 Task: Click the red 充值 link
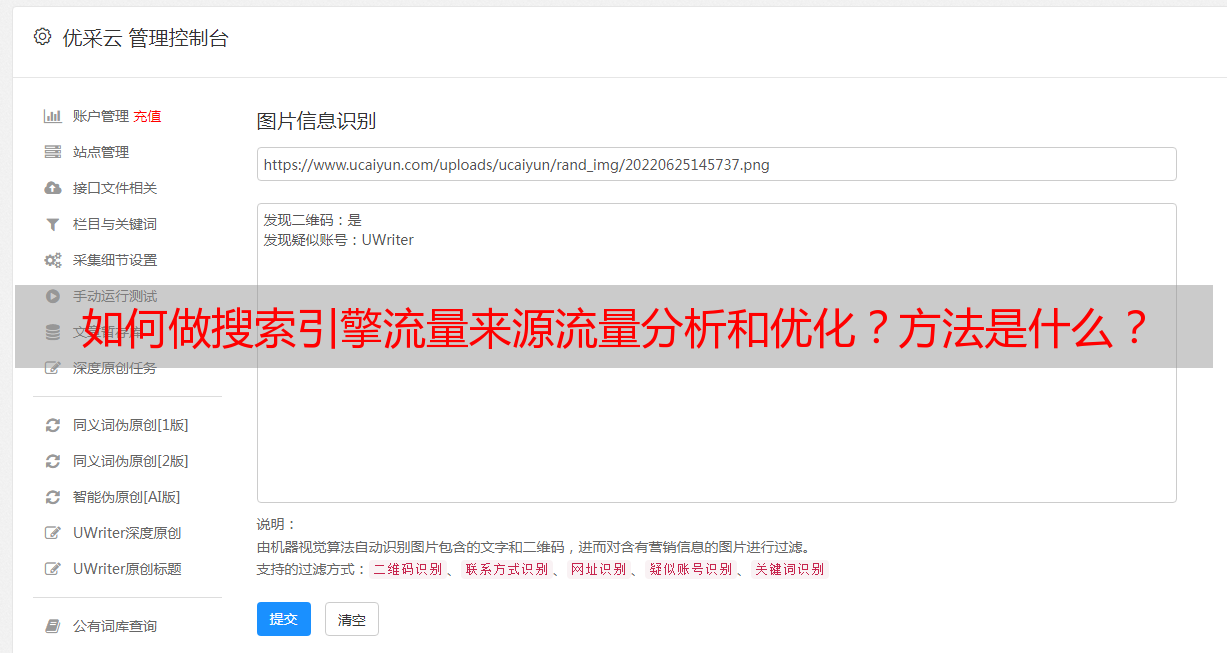click(147, 116)
